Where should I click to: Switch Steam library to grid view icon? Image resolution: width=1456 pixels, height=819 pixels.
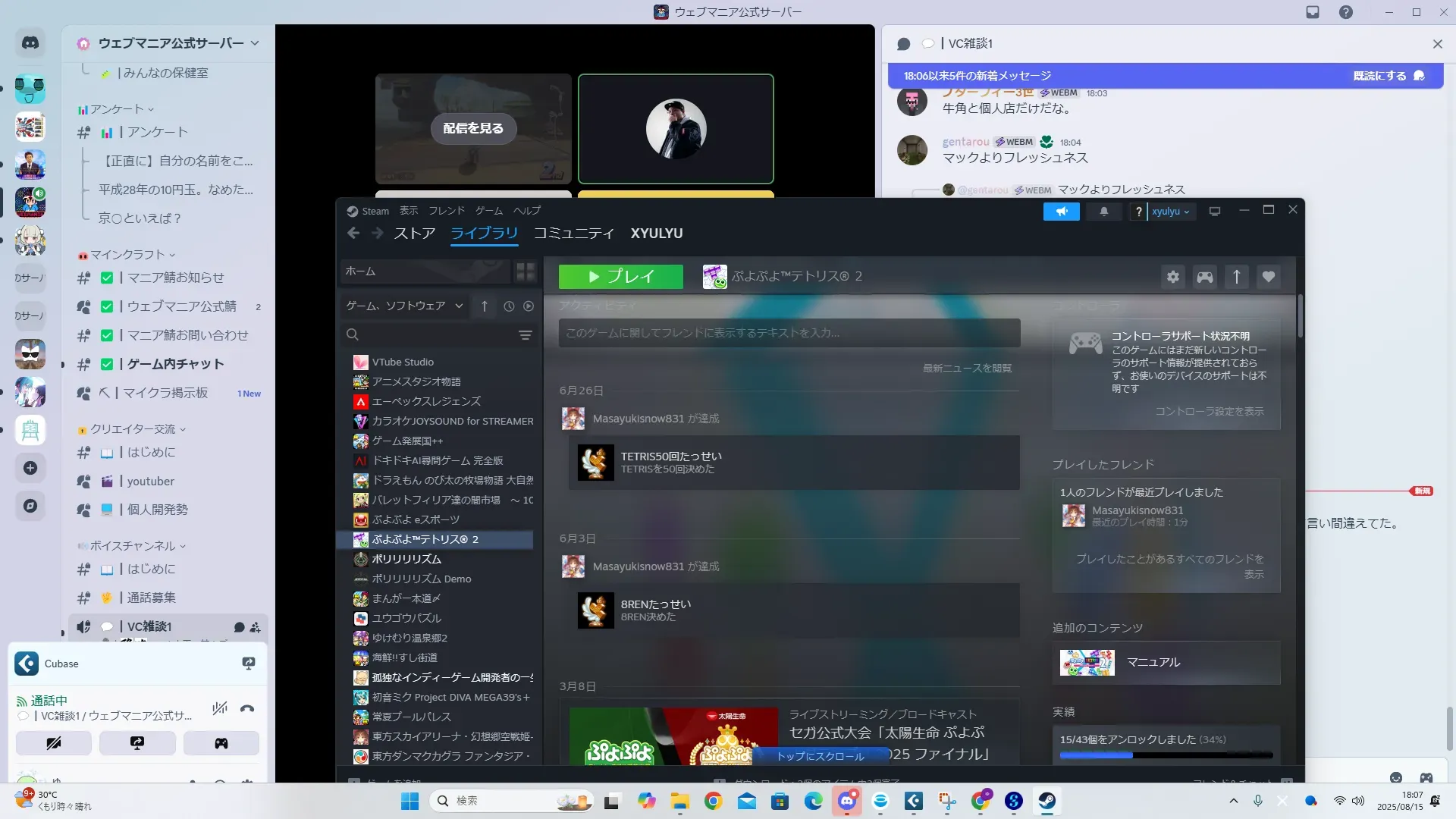coord(526,271)
